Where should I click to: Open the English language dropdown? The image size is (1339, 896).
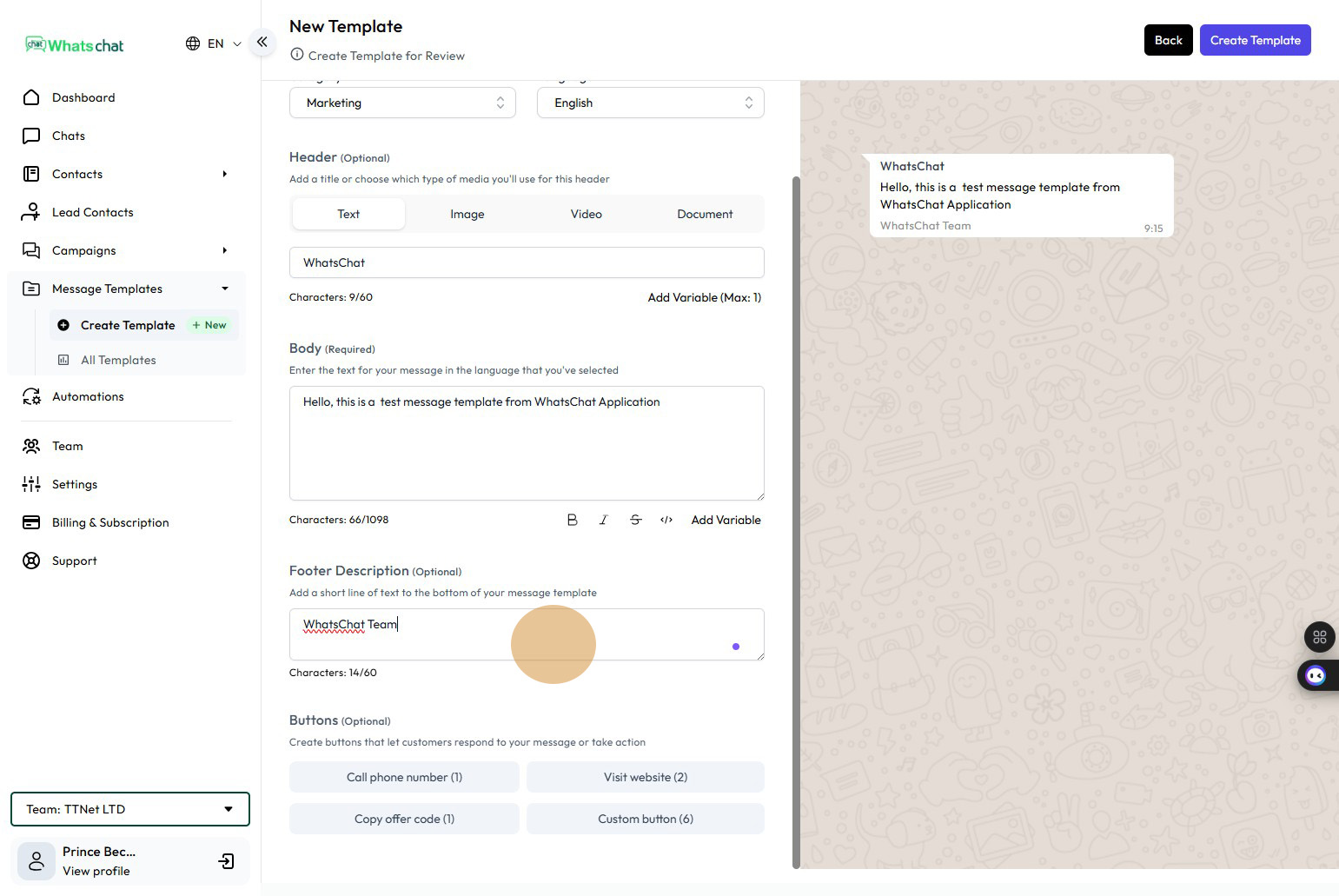coord(650,103)
